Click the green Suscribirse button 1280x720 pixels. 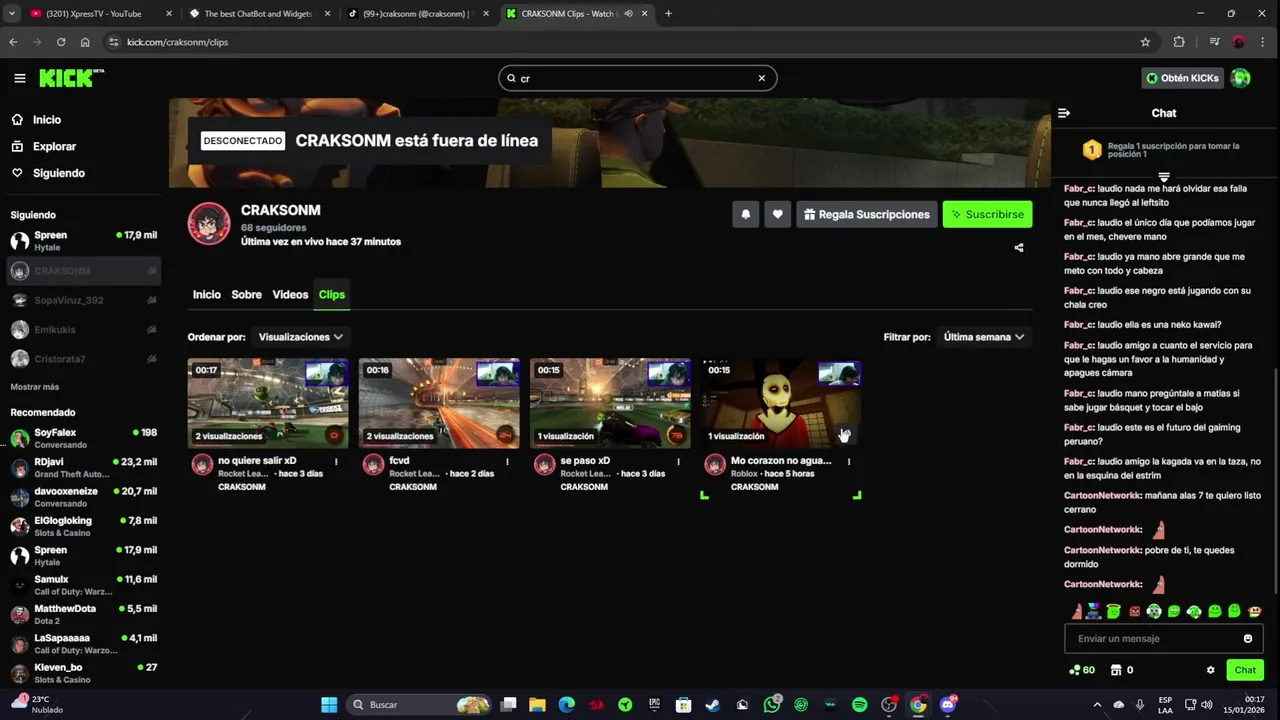pos(987,214)
